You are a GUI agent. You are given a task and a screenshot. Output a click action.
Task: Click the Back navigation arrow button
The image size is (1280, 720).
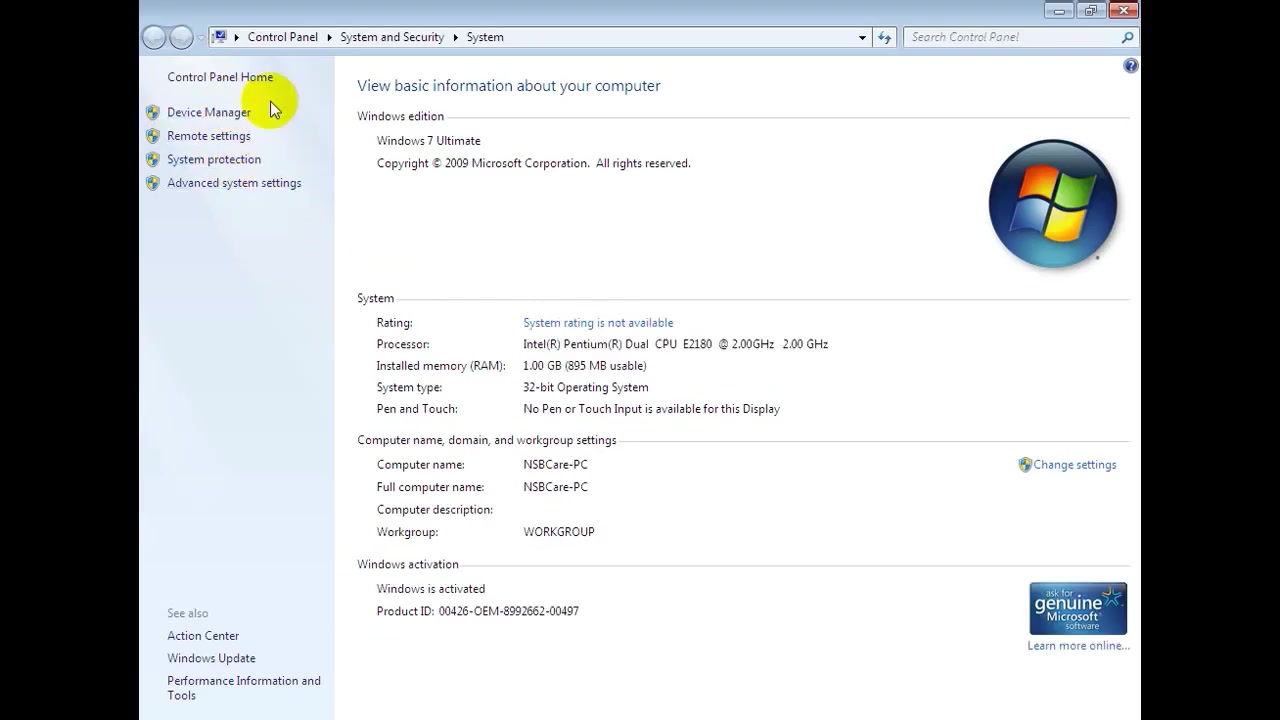point(154,38)
